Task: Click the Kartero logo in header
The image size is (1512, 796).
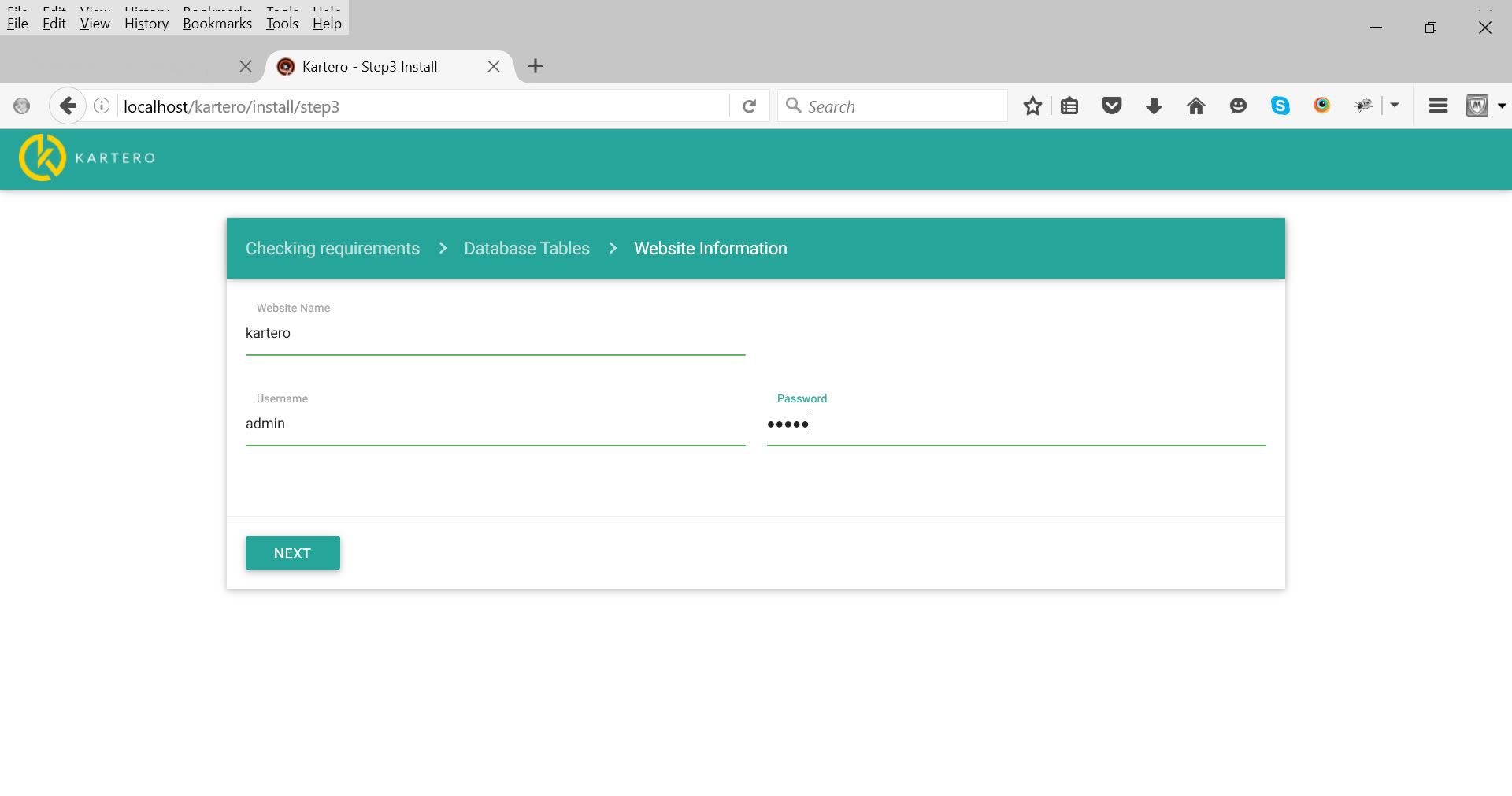Action: click(x=87, y=157)
